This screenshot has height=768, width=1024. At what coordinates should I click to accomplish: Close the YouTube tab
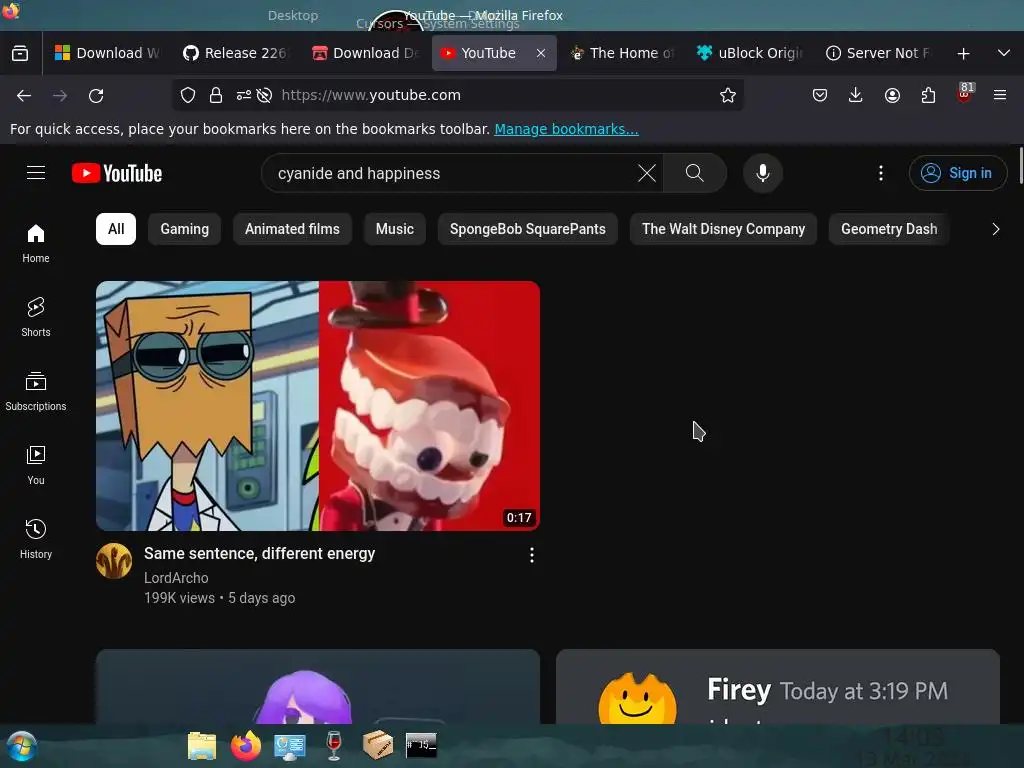click(541, 54)
